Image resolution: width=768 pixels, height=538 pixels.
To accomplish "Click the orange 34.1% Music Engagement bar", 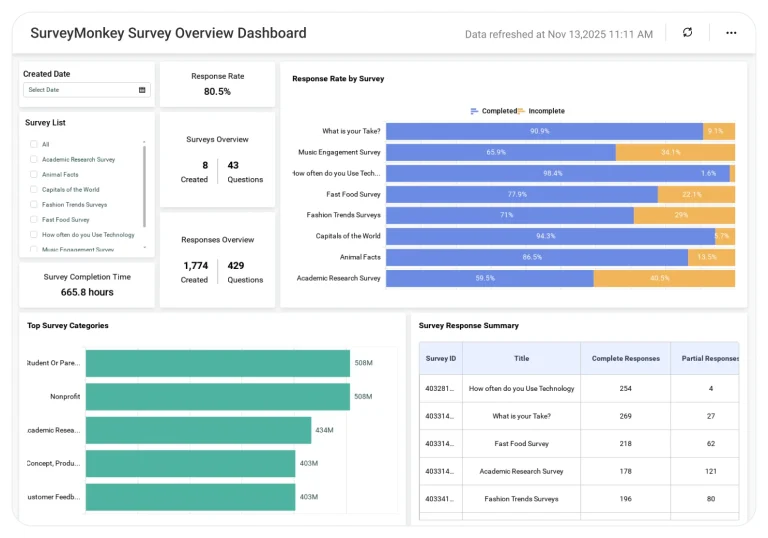I will point(675,152).
